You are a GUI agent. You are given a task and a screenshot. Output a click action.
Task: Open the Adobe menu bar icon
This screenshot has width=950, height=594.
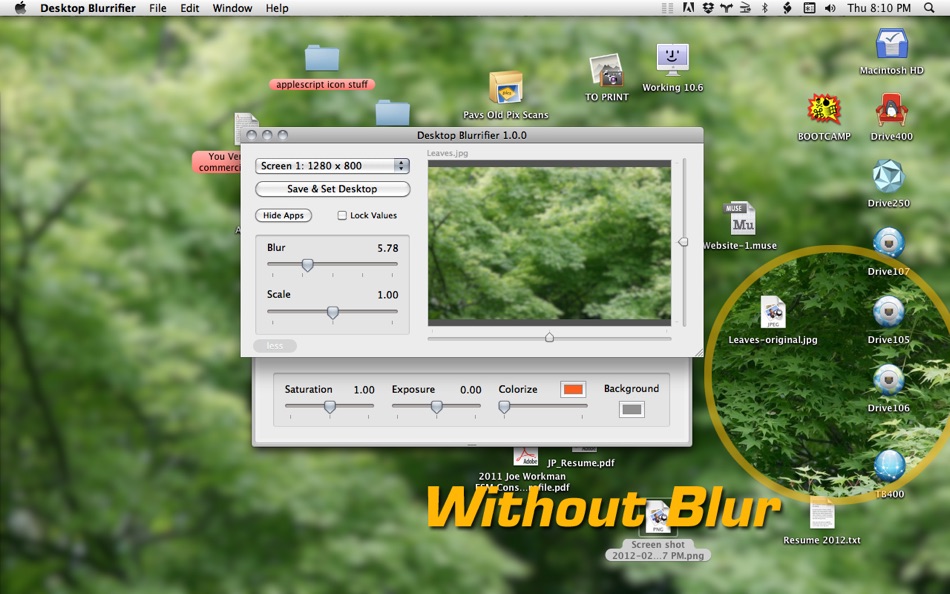(688, 8)
